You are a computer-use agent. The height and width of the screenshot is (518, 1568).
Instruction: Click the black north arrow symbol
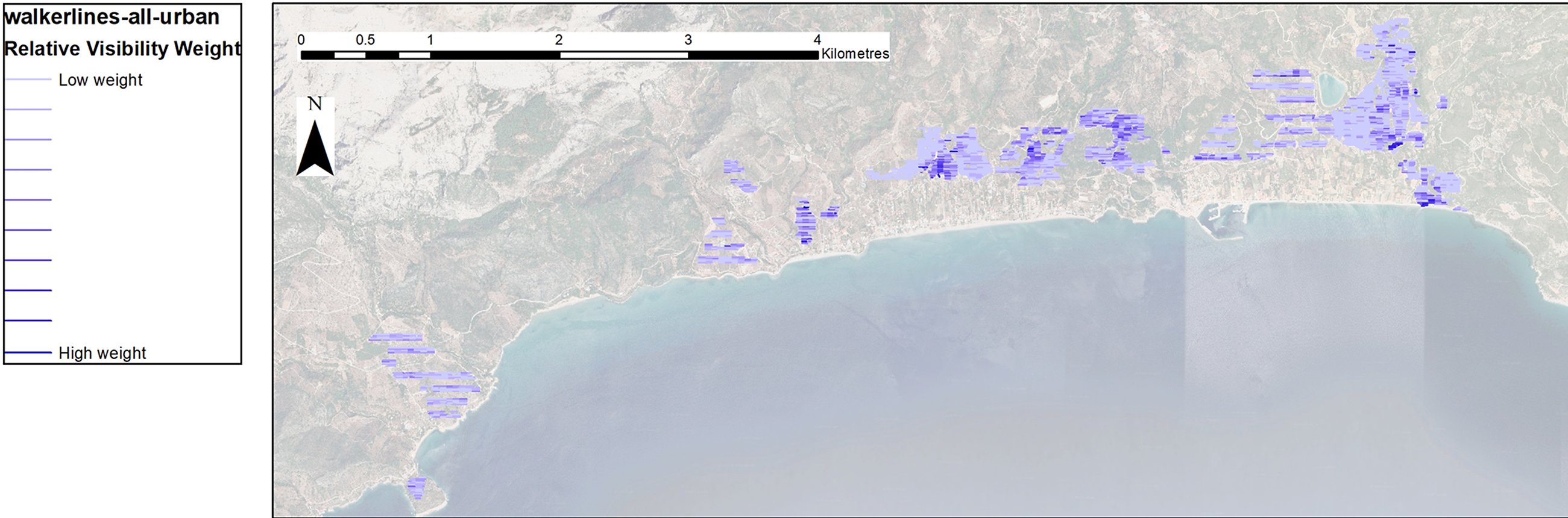pos(315,149)
